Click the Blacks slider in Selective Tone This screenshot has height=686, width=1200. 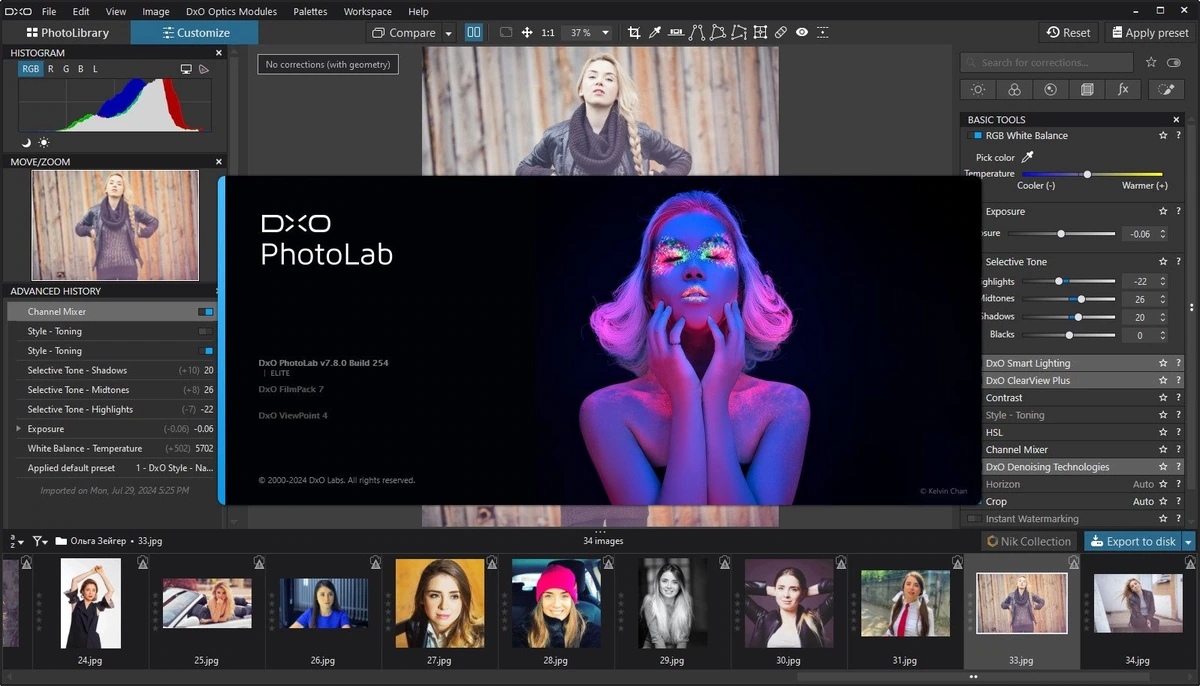click(1068, 335)
